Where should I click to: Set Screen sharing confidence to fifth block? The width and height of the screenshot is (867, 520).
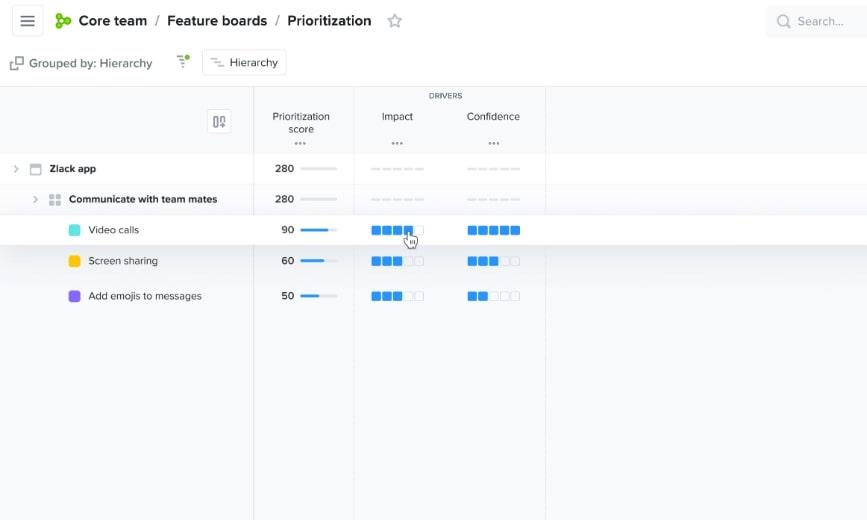click(515, 261)
